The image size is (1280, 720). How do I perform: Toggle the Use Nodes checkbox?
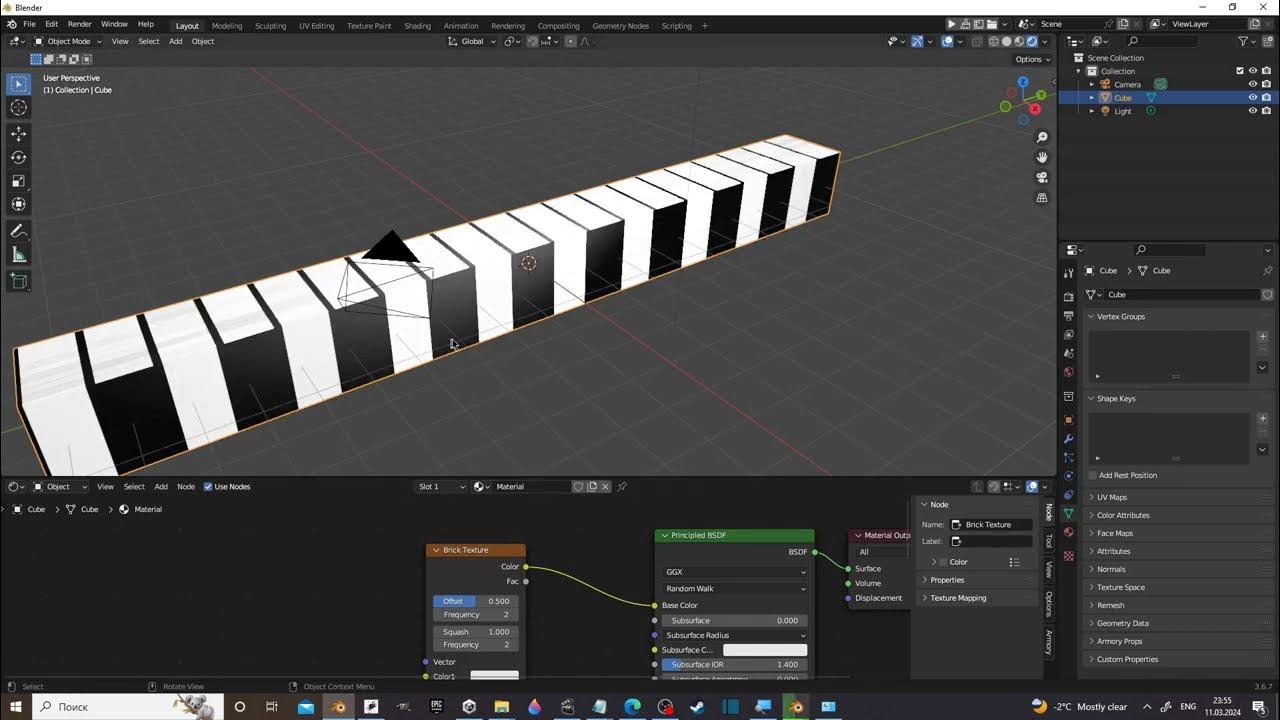point(208,487)
